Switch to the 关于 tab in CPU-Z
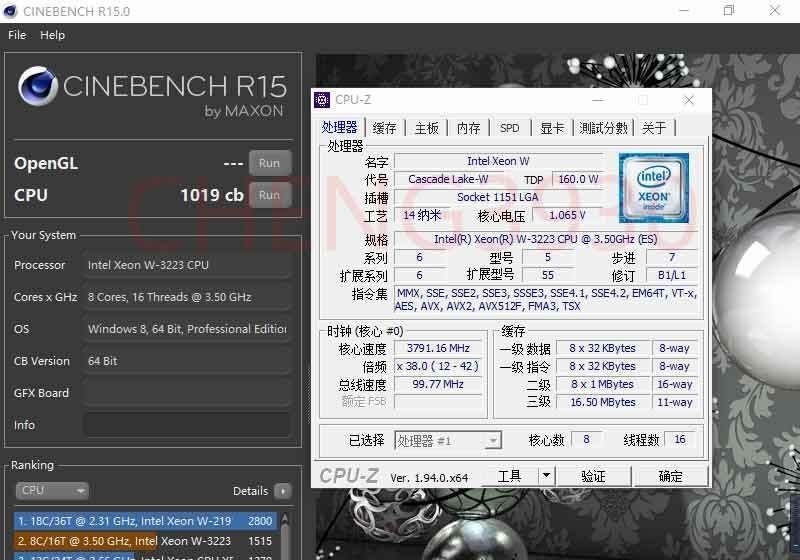 (x=654, y=128)
